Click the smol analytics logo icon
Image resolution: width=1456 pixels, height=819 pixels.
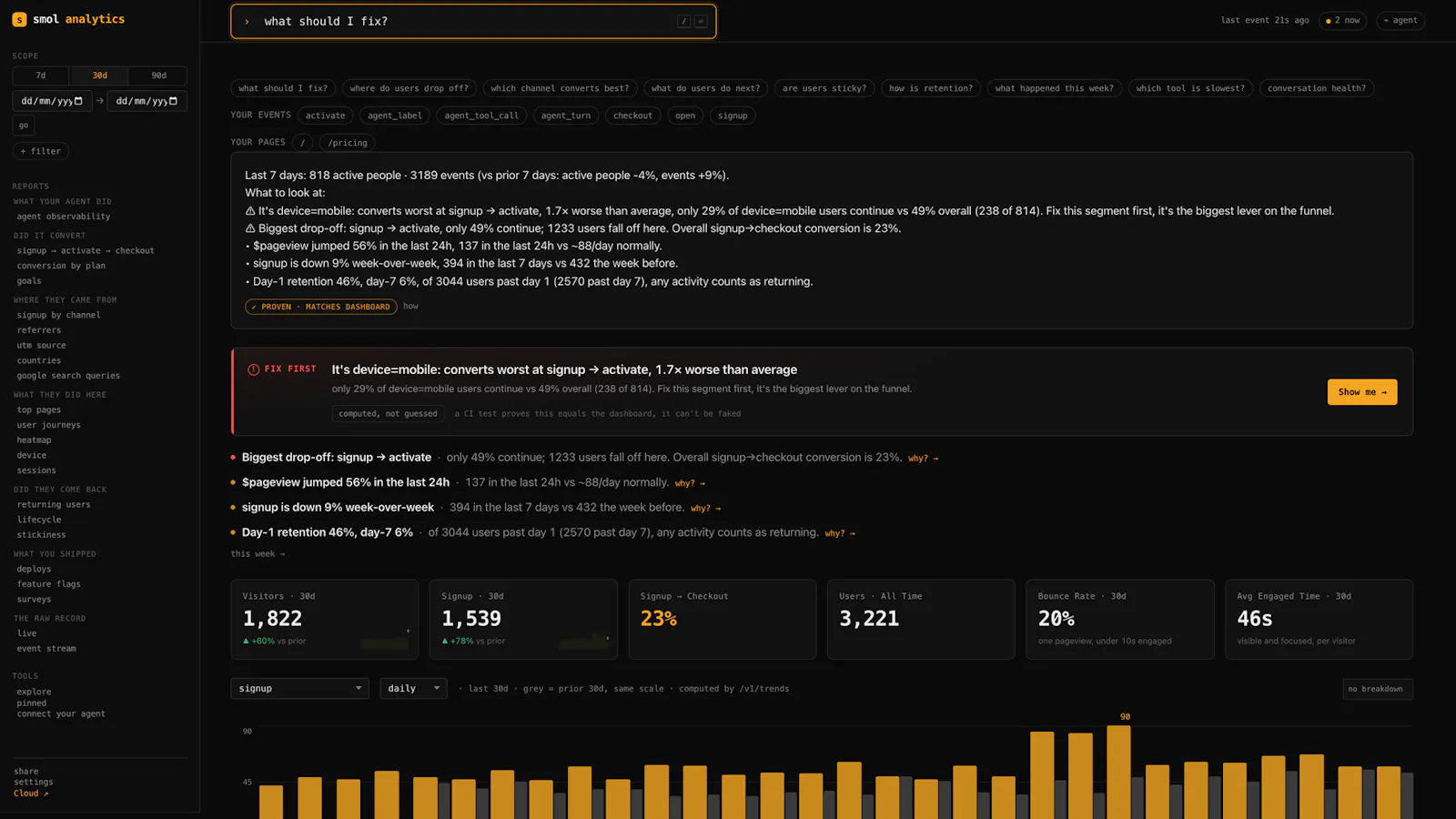(x=19, y=19)
